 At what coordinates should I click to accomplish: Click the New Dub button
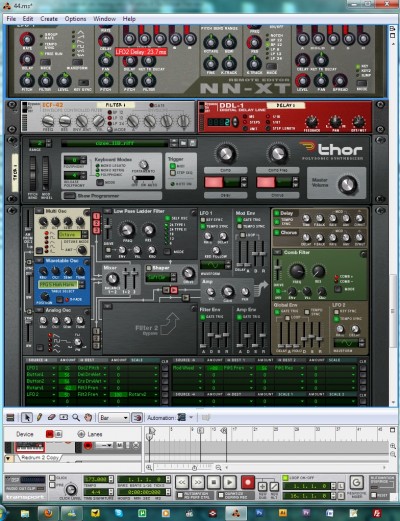pyautogui.click(x=262, y=486)
